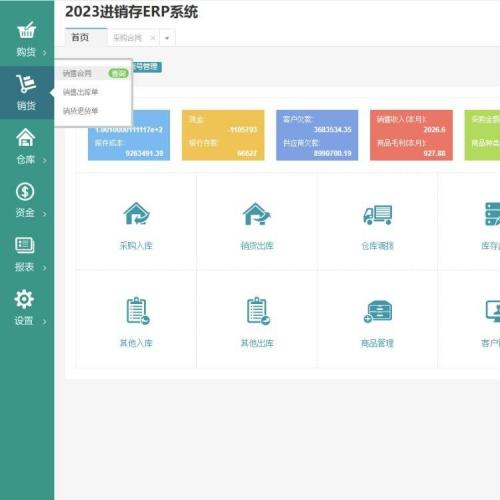Click the yellow card's 现金 amount
500x500 pixels.
pos(244,130)
